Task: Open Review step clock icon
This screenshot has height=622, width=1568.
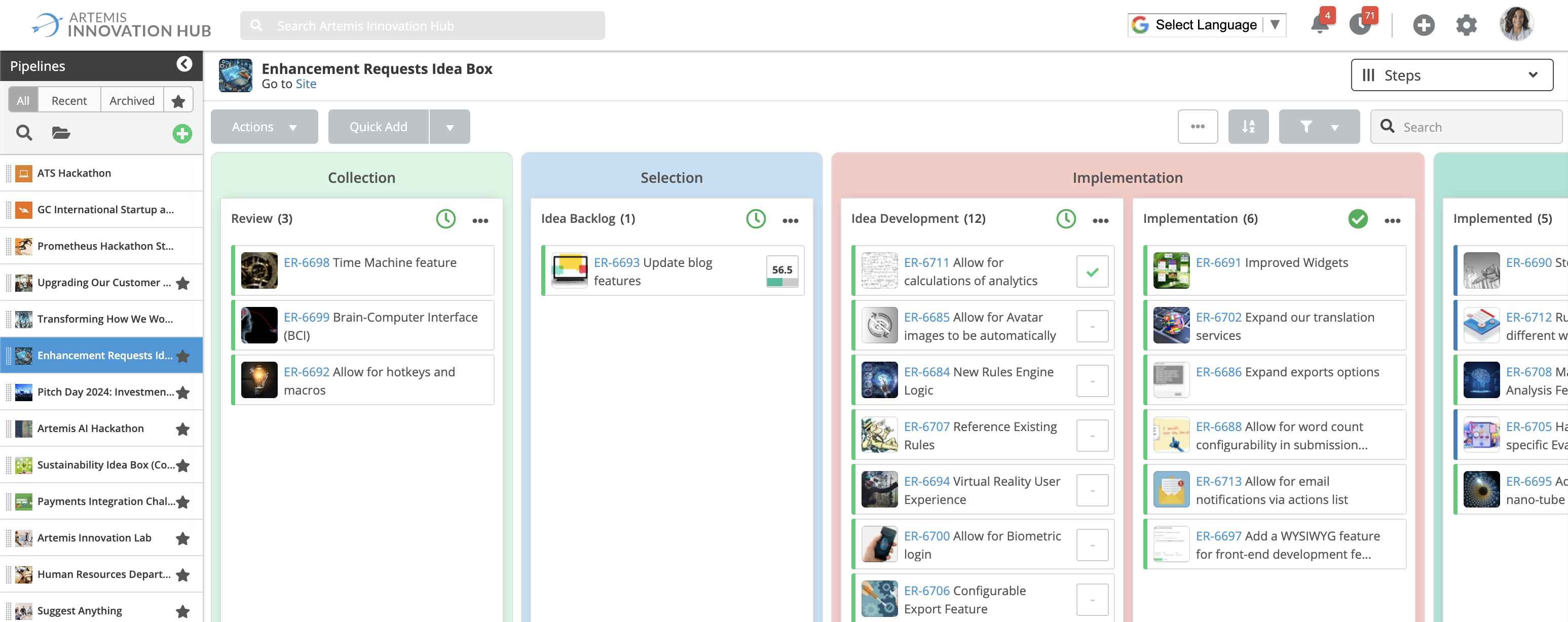Action: 446,218
